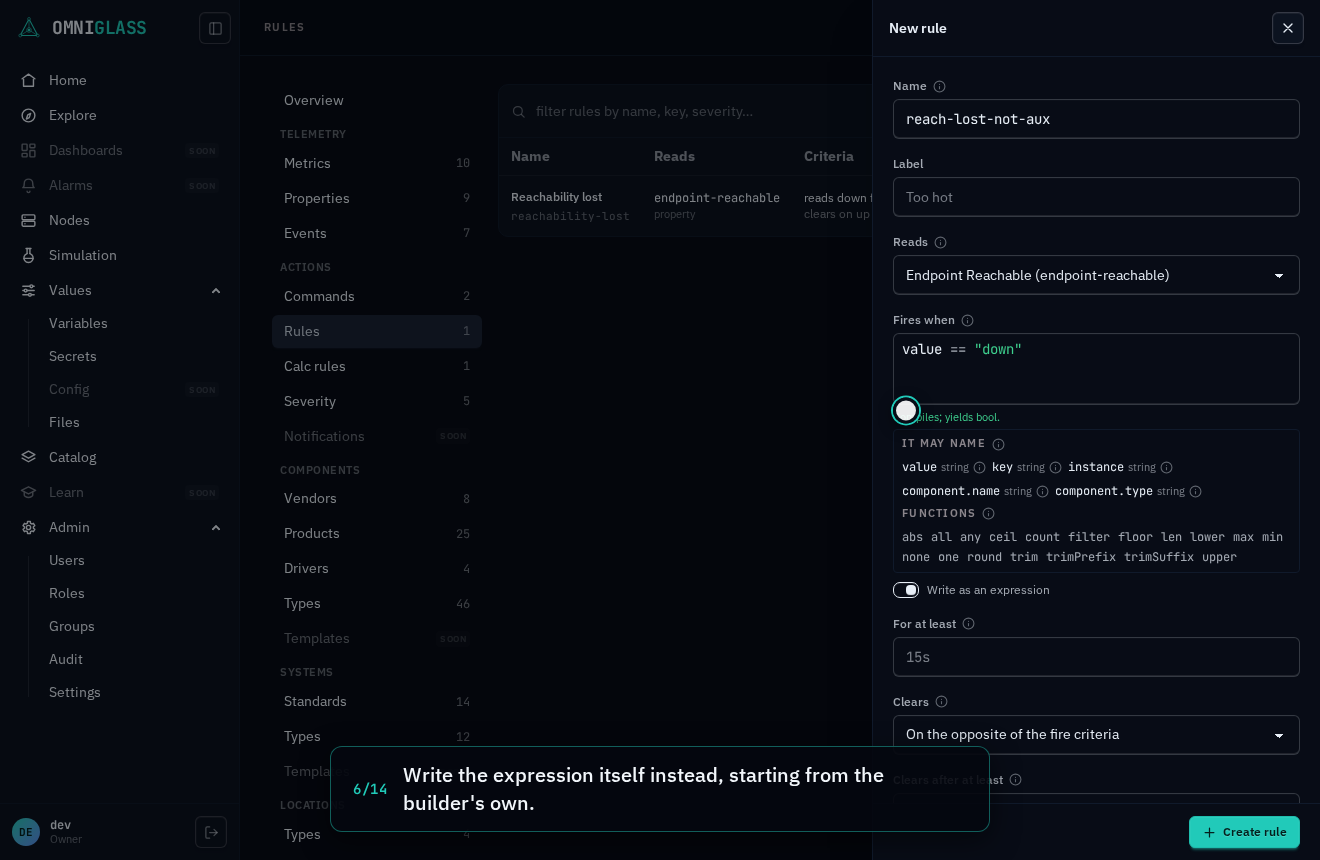The image size is (1320, 860).
Task: Show info for the Name field
Action: coord(939,86)
